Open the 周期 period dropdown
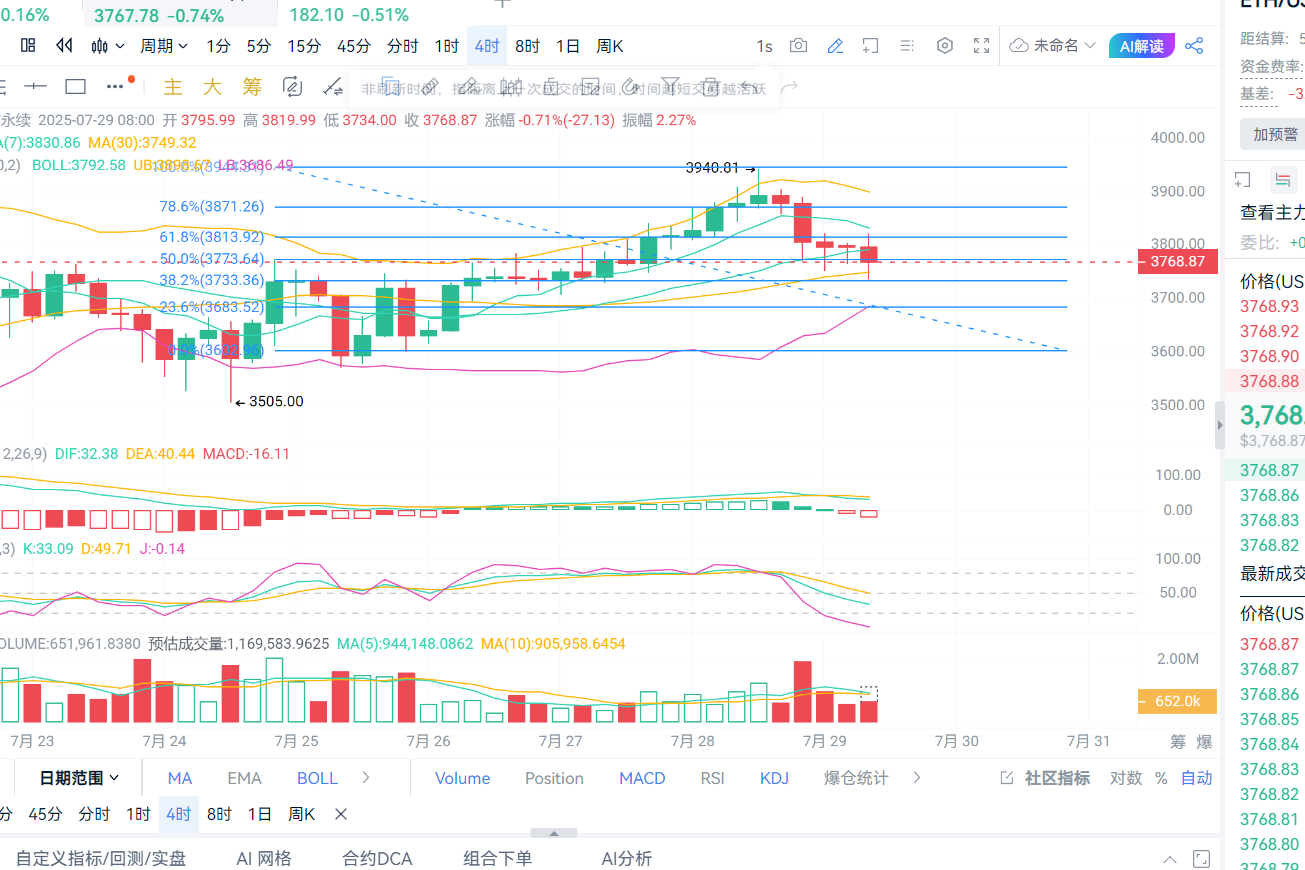 (x=164, y=46)
